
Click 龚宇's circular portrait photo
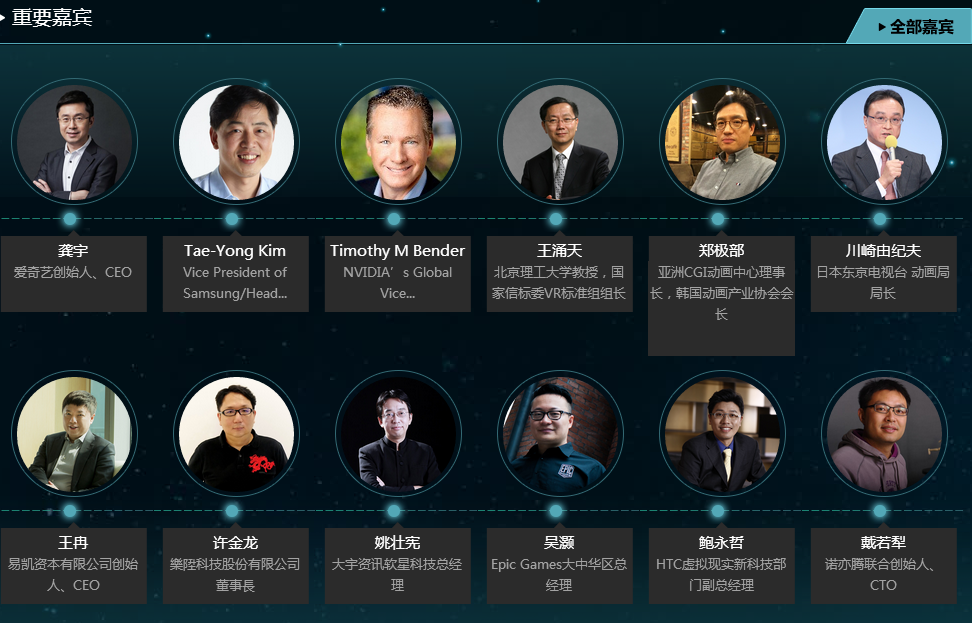click(x=74, y=142)
